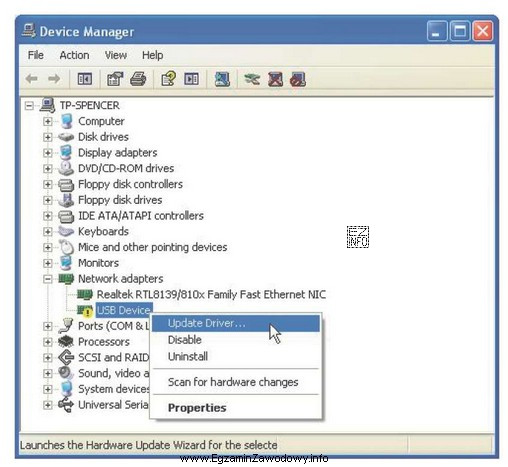The height and width of the screenshot is (467, 508).
Task: Close the Device Manager window
Action: (x=482, y=31)
